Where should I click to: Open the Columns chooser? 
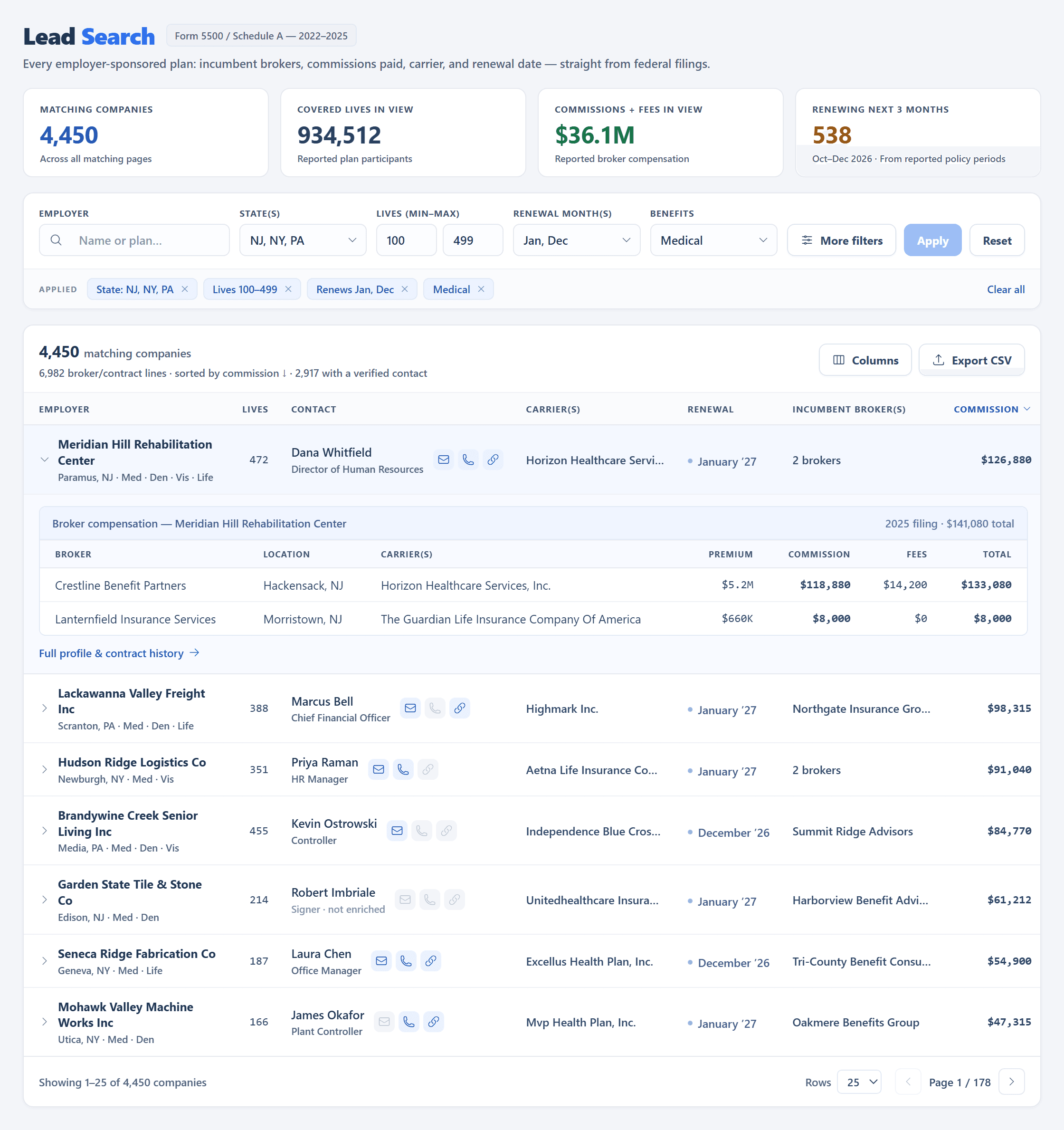(x=865, y=360)
